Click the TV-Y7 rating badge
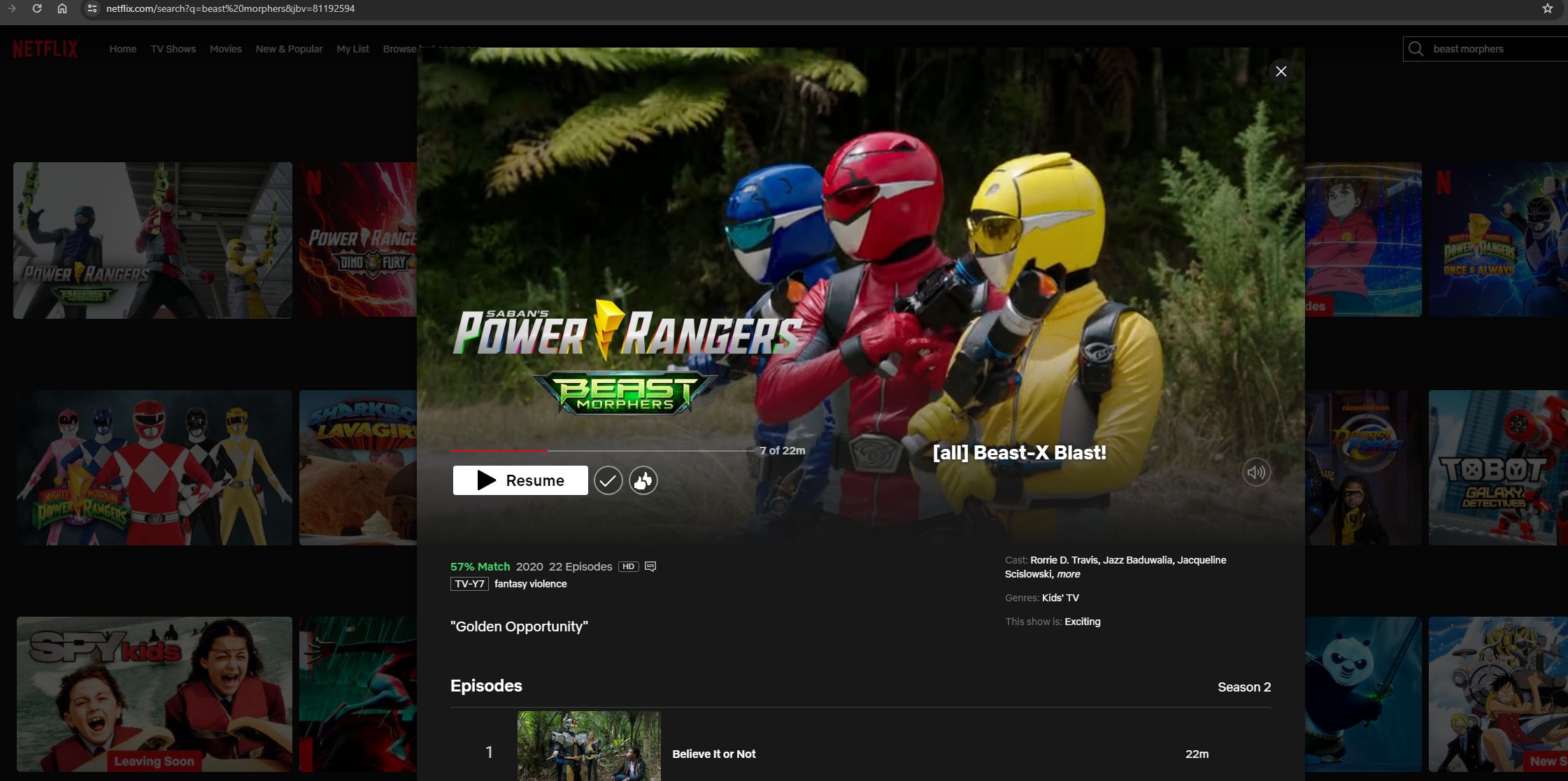 [x=469, y=584]
